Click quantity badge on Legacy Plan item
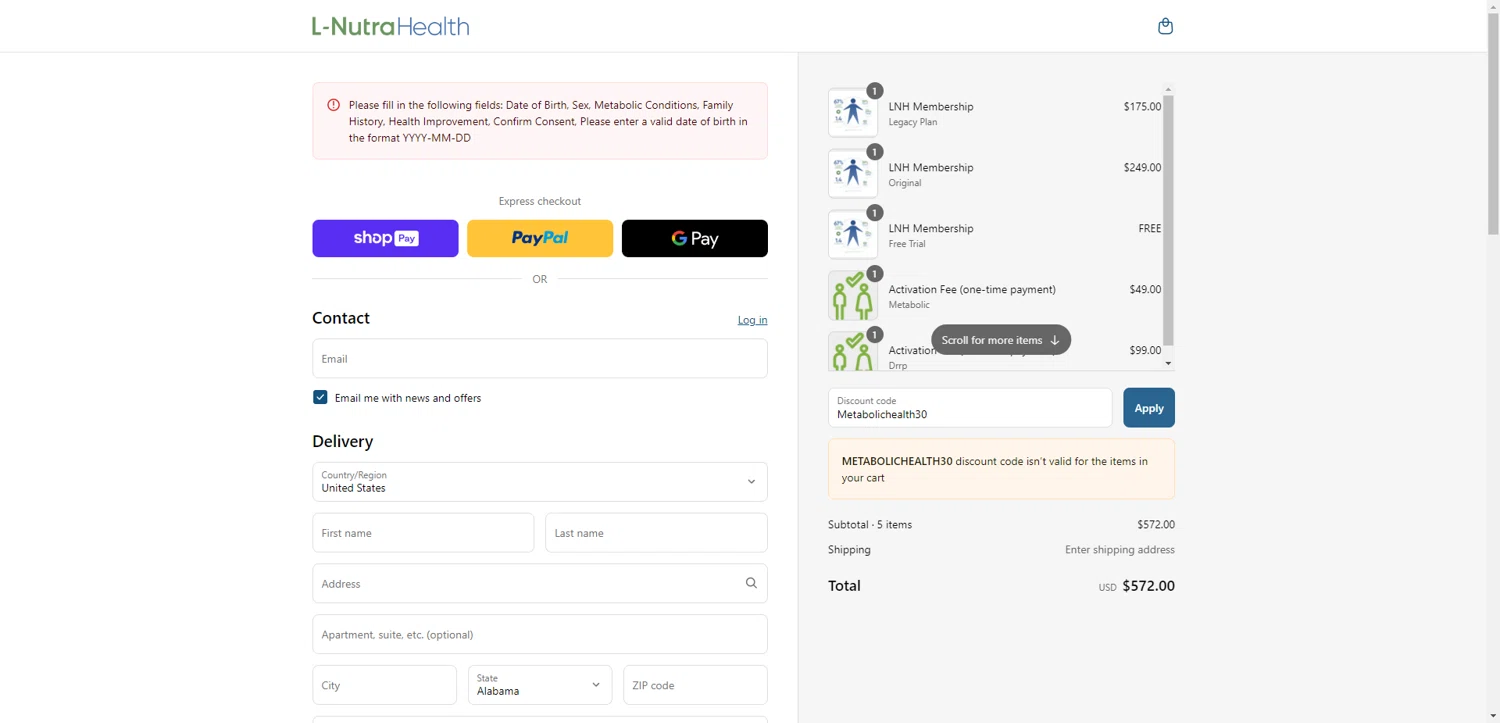 point(875,91)
